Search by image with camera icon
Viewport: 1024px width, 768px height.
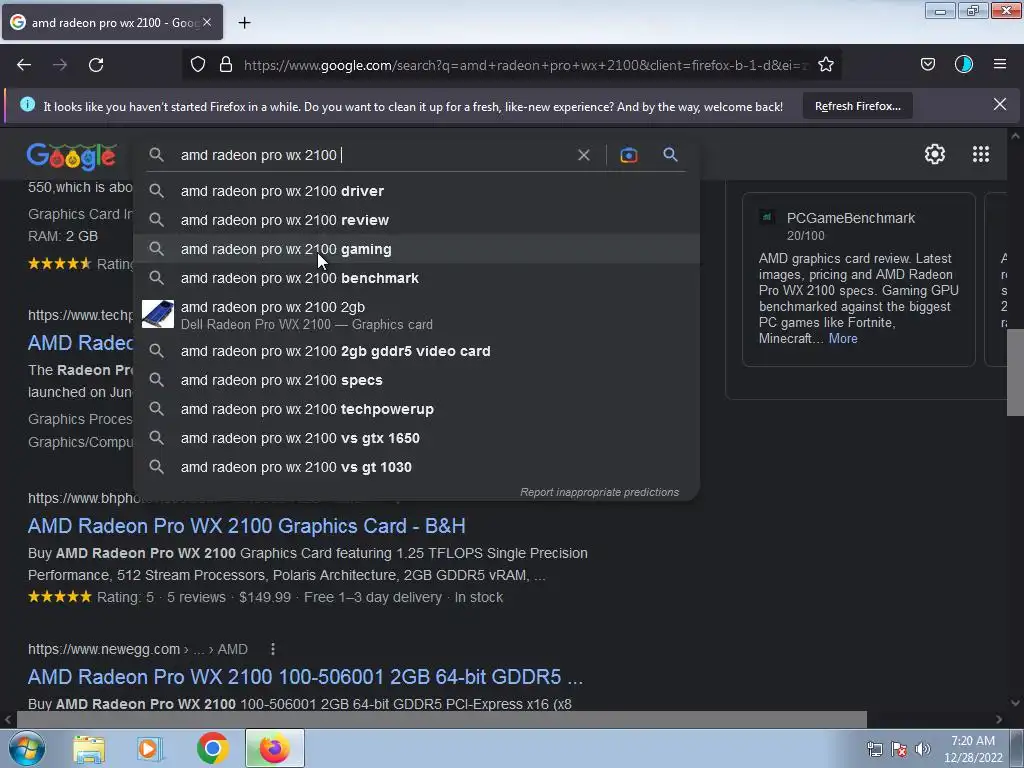(x=628, y=155)
